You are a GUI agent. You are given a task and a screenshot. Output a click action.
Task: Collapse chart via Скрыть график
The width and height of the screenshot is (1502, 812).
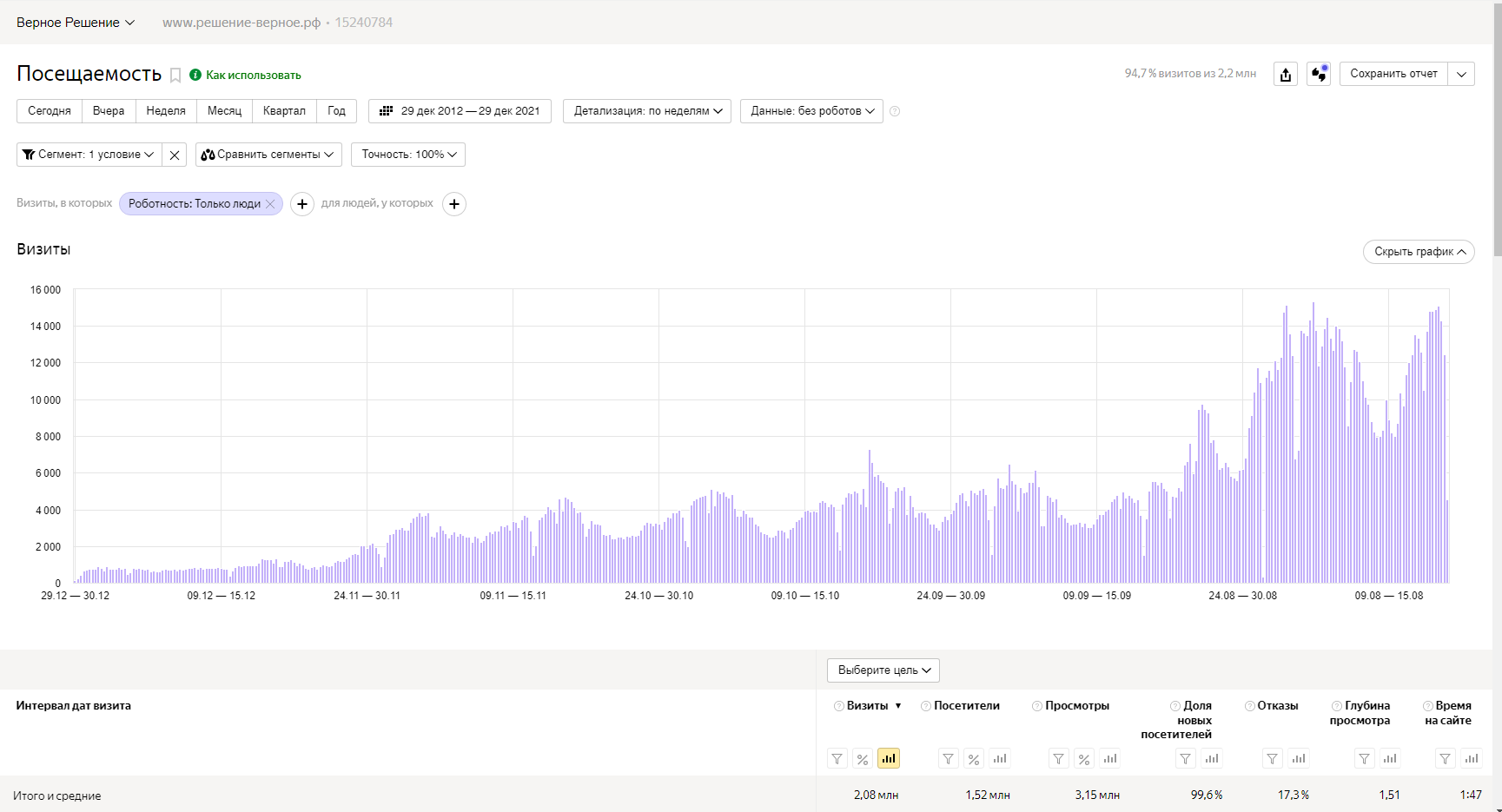(1419, 252)
